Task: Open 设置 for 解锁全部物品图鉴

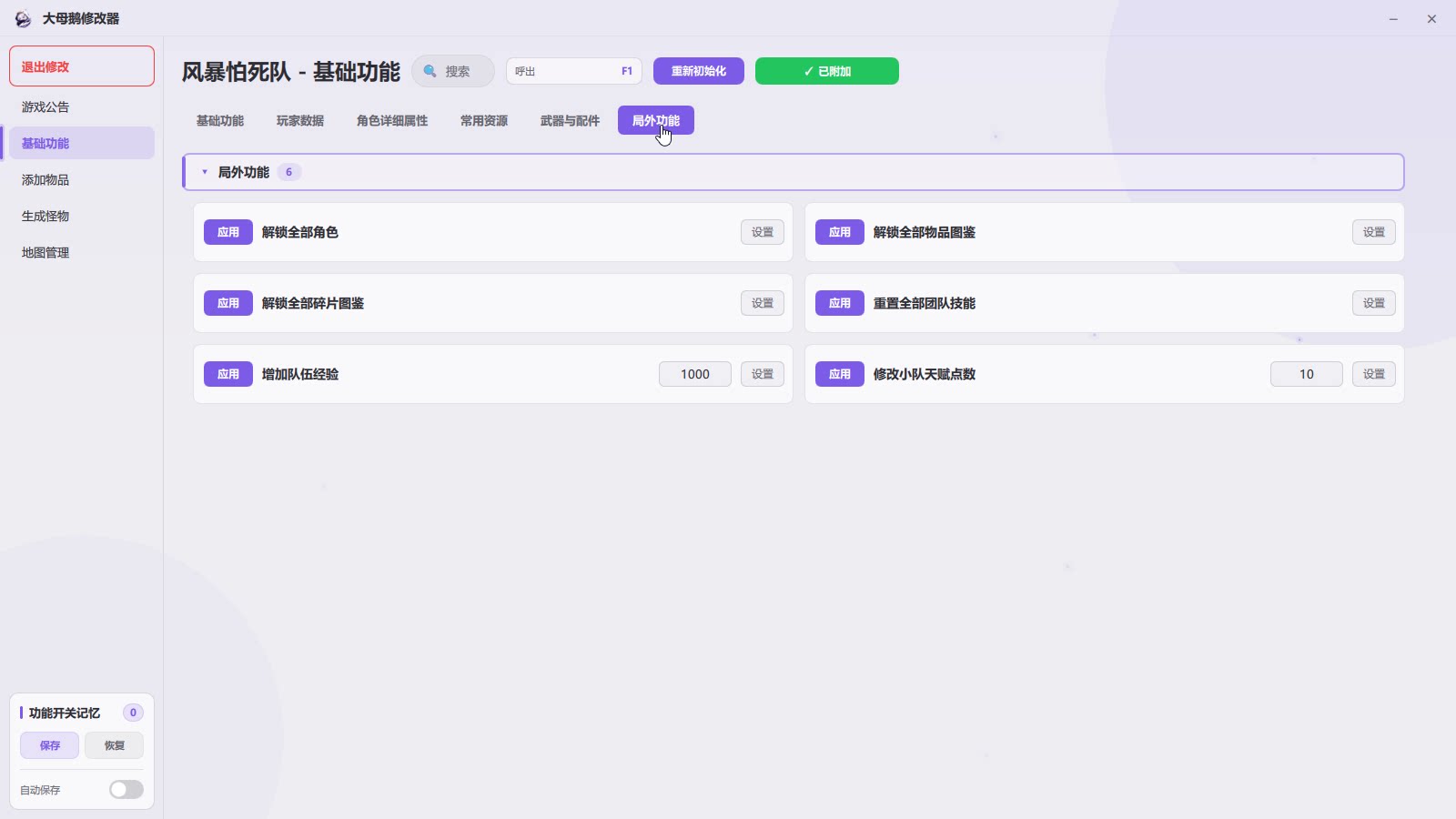Action: tap(1374, 232)
